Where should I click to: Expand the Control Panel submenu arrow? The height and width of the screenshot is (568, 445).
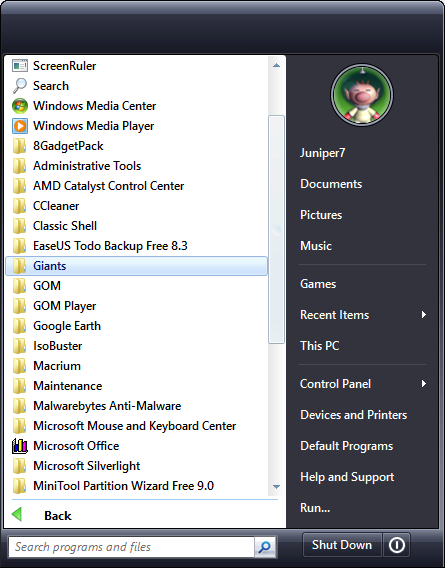click(423, 384)
